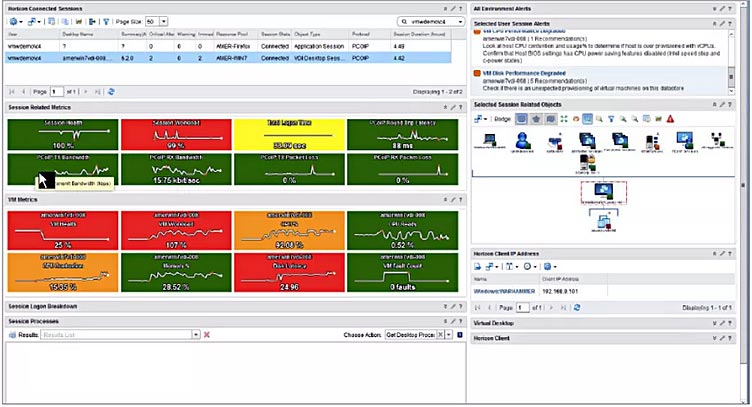The height and width of the screenshot is (407, 752).
Task: Select the host server icon with the lock badge
Action: pos(588,163)
